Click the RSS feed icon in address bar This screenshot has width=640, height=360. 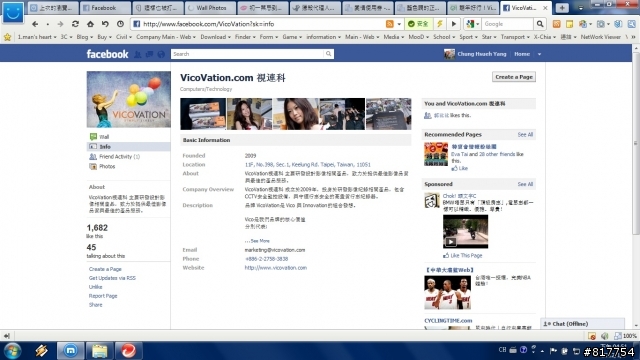click(x=390, y=24)
